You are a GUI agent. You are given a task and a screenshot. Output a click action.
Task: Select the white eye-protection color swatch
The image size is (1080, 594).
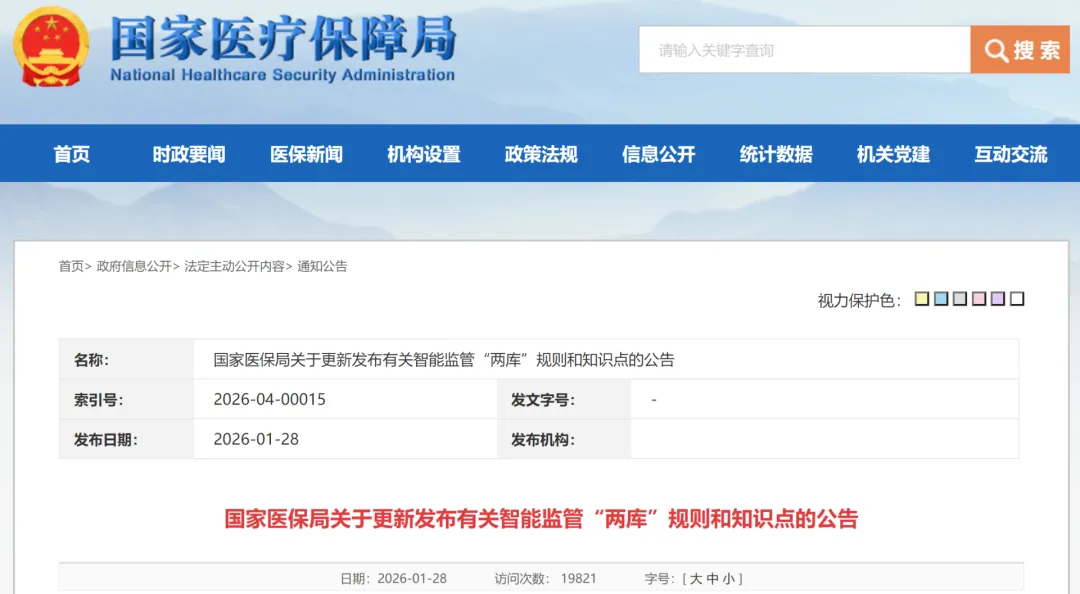[1017, 299]
